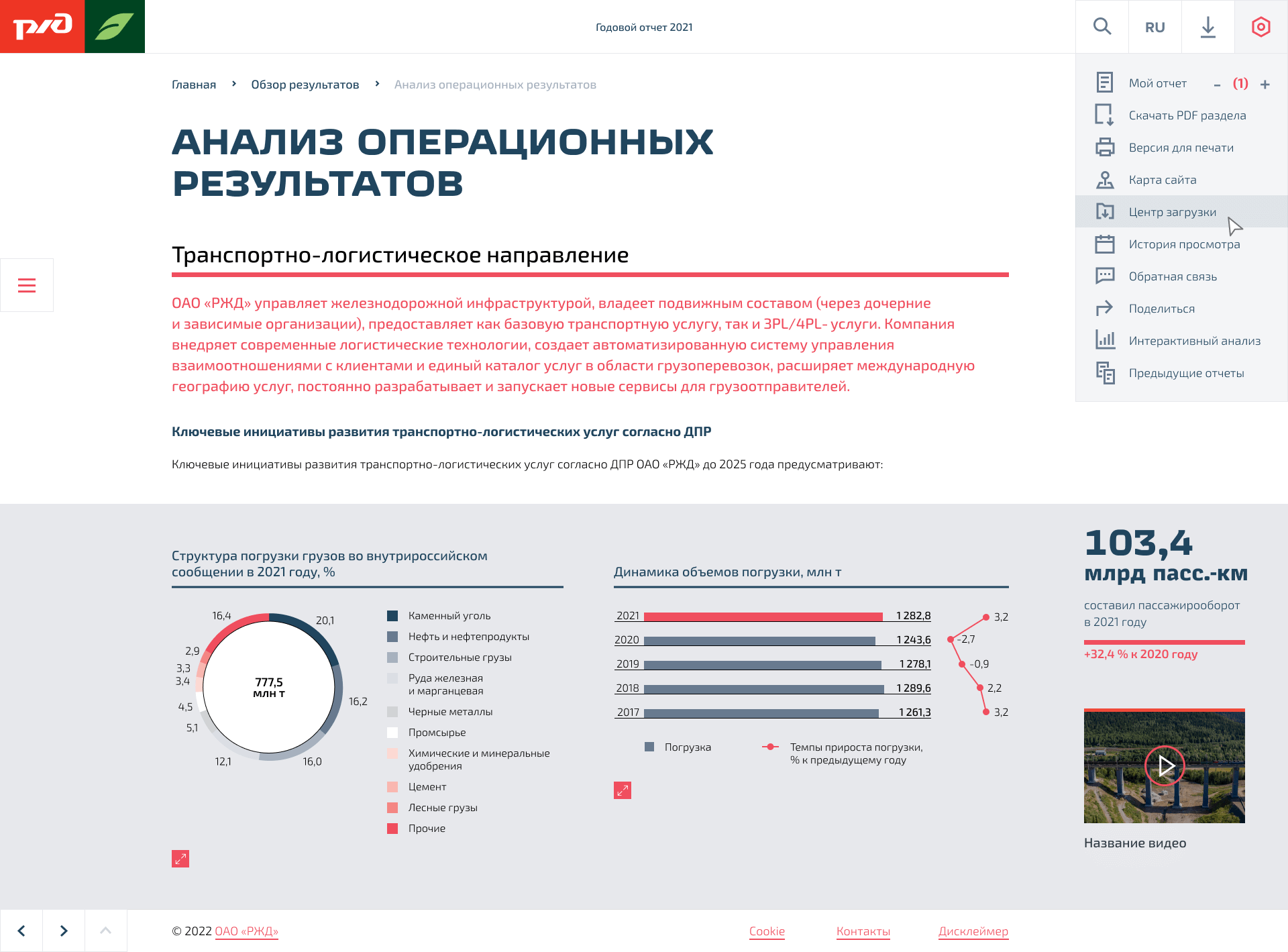
Task: Open История просмотра menu item
Action: point(1181,244)
